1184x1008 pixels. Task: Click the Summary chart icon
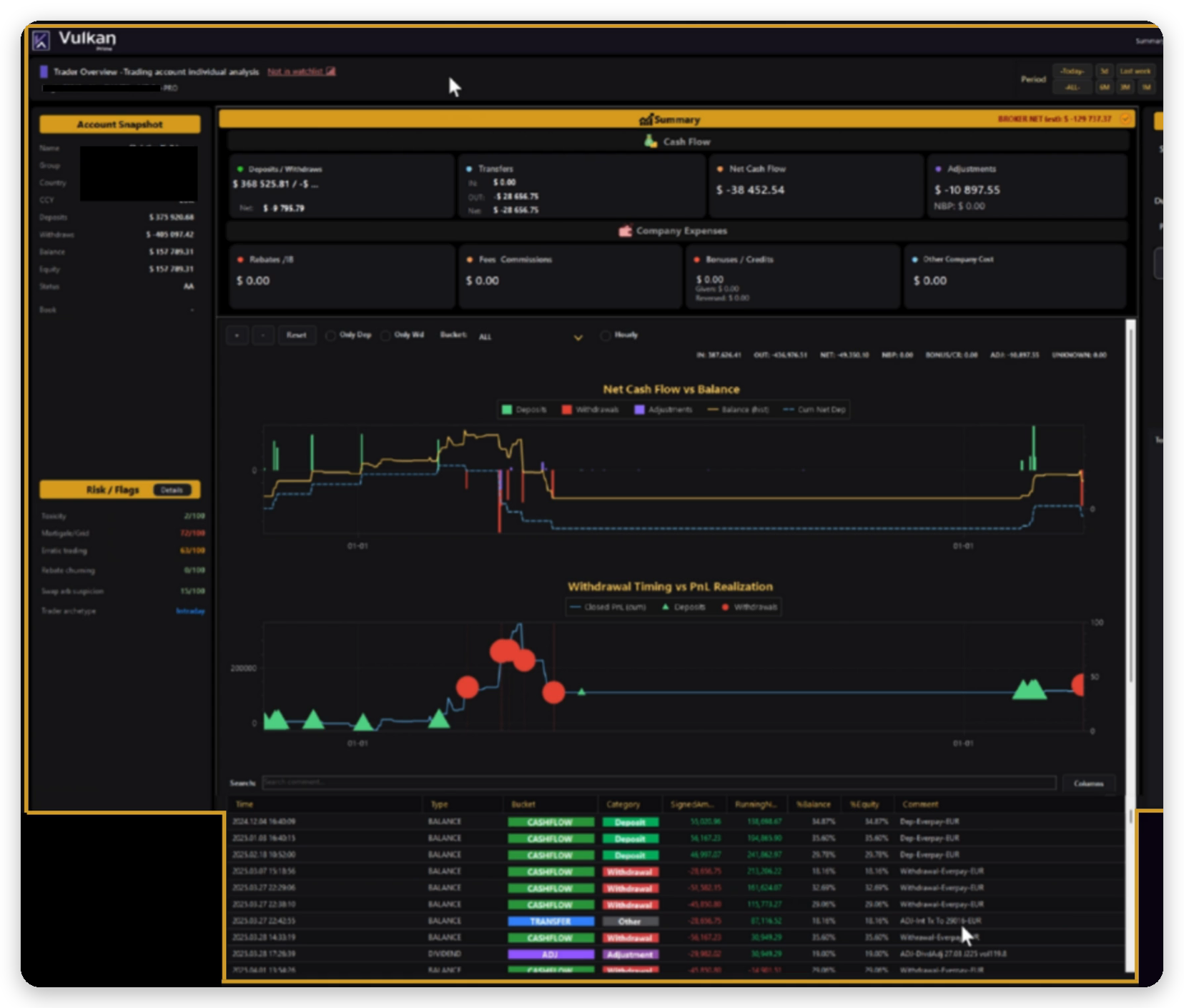pos(646,119)
